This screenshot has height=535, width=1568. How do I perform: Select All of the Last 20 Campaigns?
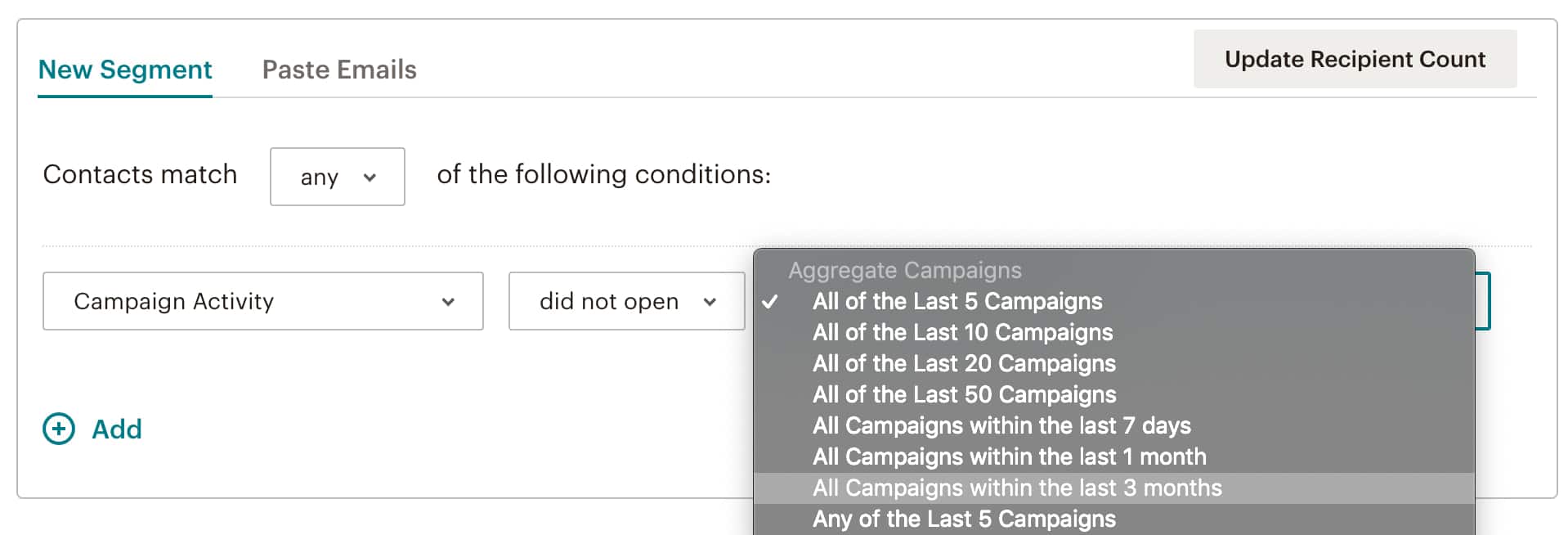[965, 363]
